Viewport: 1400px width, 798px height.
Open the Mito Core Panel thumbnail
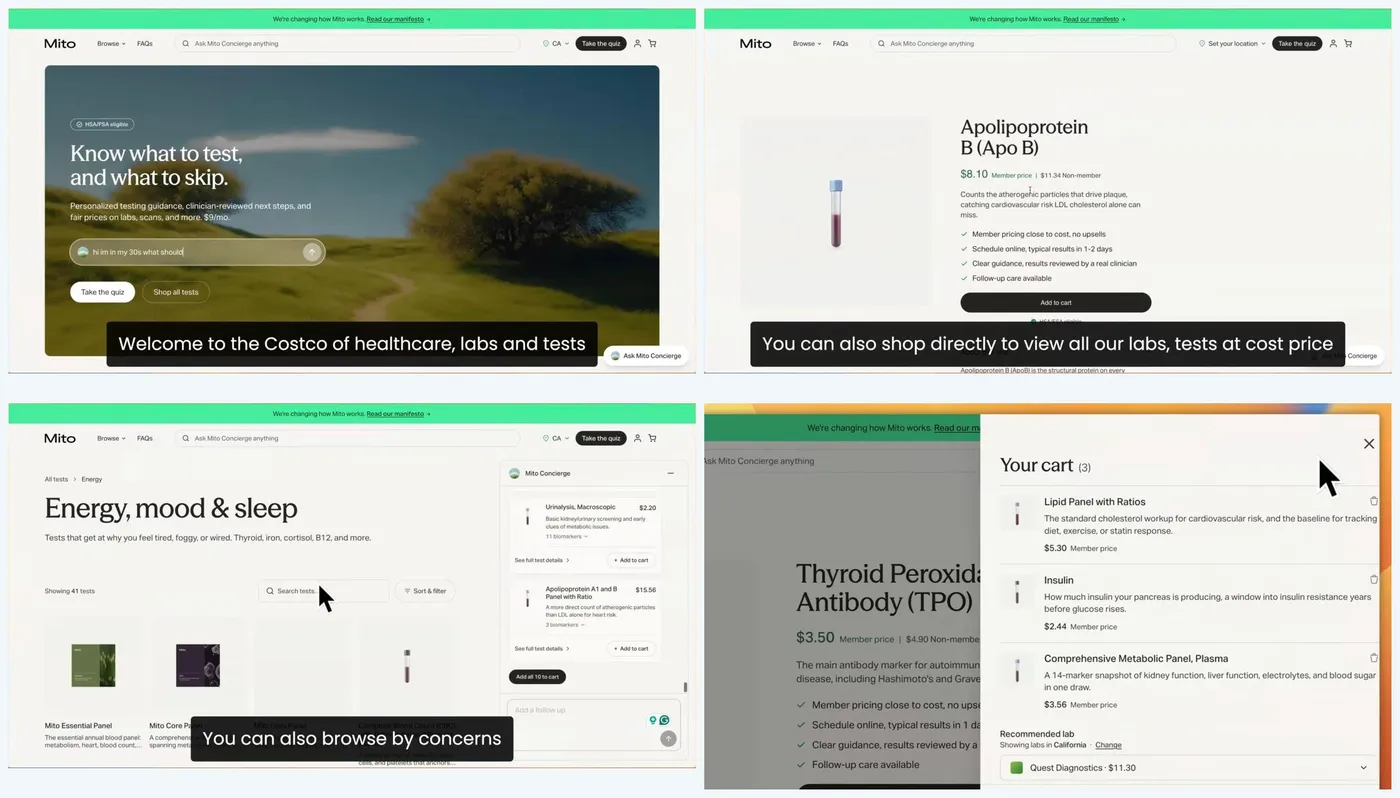[x=197, y=665]
